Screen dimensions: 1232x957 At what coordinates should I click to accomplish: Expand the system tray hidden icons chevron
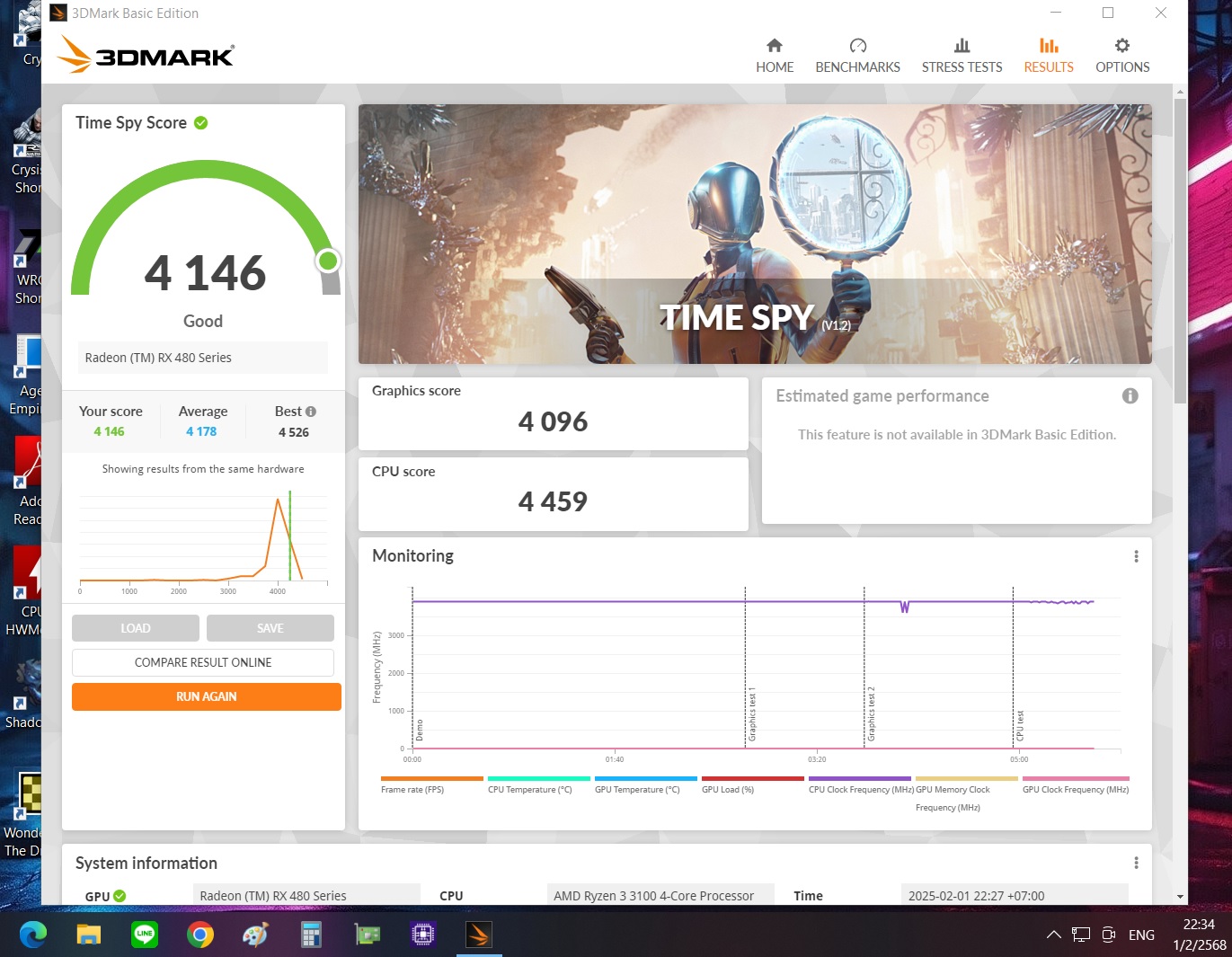(1053, 935)
